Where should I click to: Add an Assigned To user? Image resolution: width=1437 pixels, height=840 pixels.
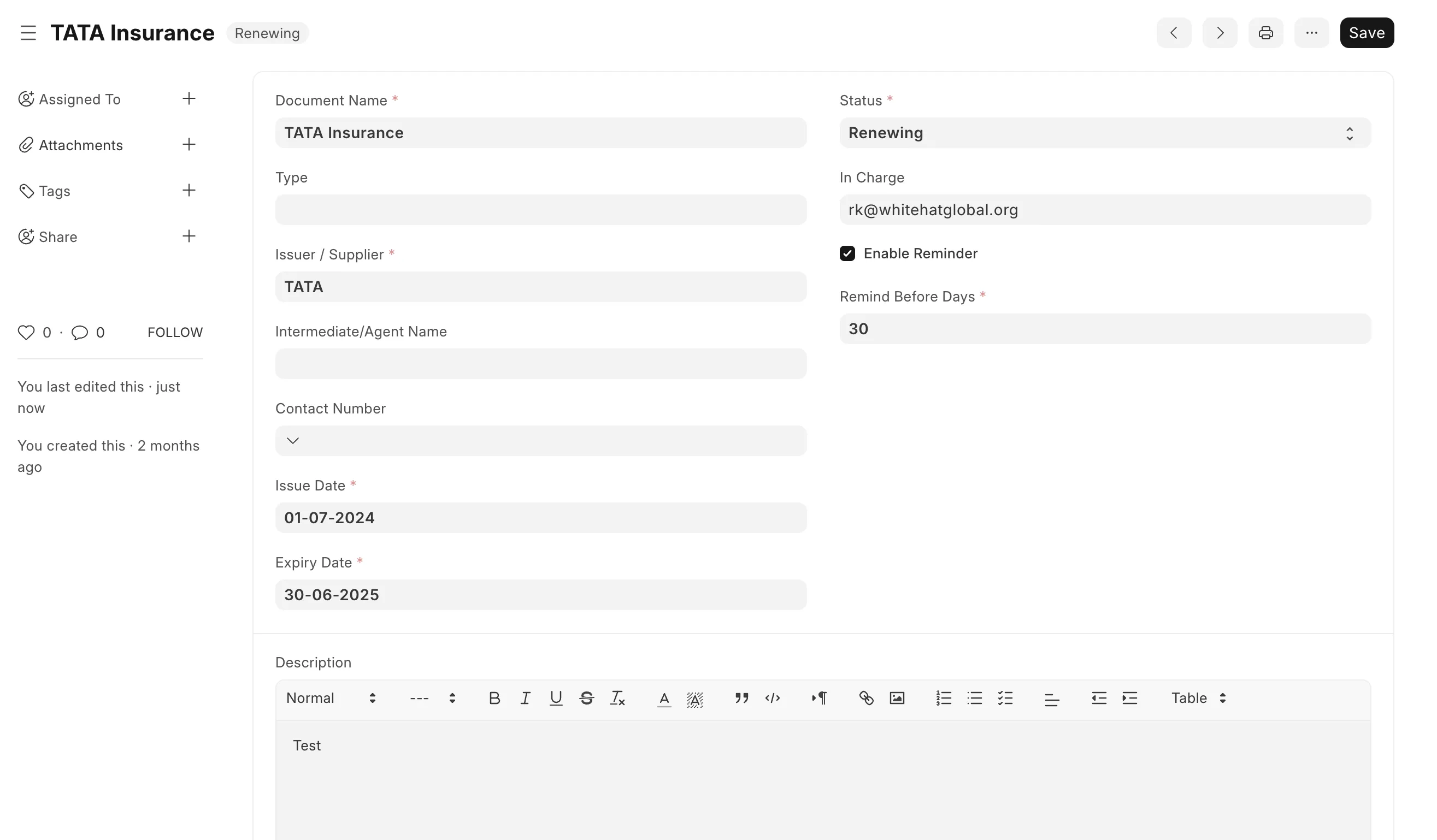(189, 99)
